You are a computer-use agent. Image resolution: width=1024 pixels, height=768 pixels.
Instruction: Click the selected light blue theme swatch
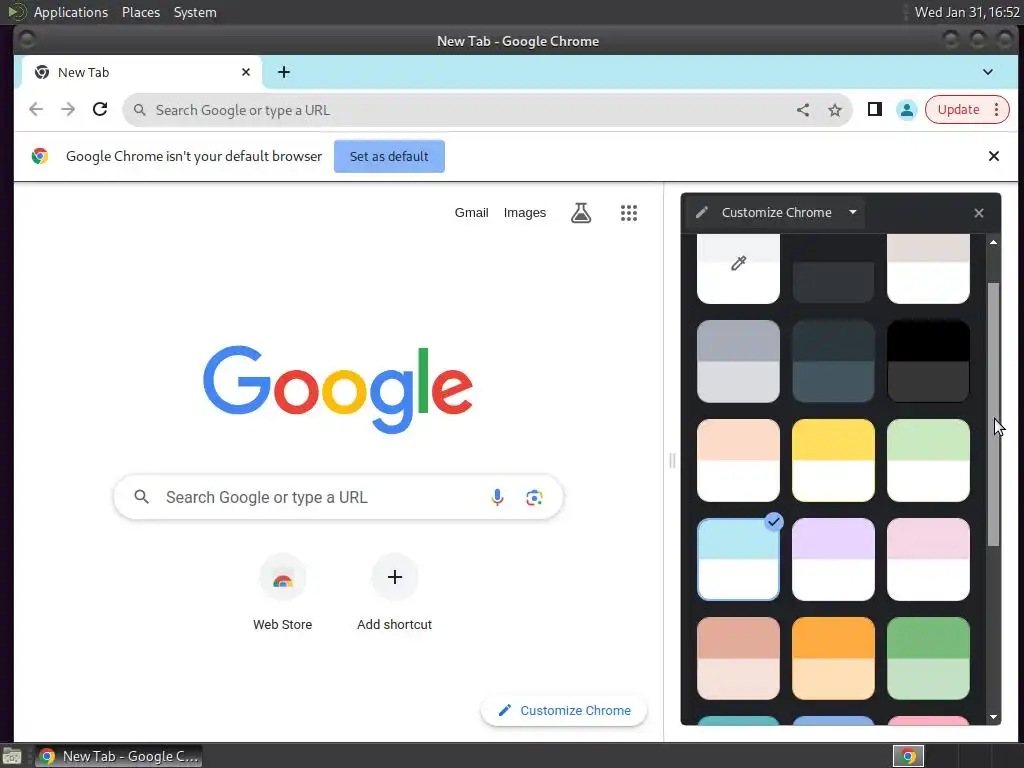click(x=738, y=559)
